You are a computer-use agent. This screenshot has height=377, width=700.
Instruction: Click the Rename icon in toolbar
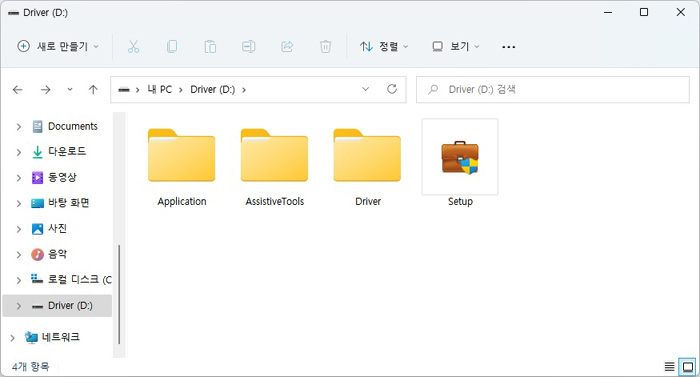coord(249,46)
